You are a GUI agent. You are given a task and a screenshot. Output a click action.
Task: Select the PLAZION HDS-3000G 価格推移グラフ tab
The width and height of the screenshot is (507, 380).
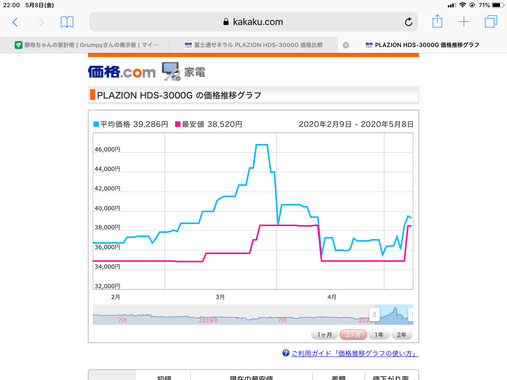[422, 45]
